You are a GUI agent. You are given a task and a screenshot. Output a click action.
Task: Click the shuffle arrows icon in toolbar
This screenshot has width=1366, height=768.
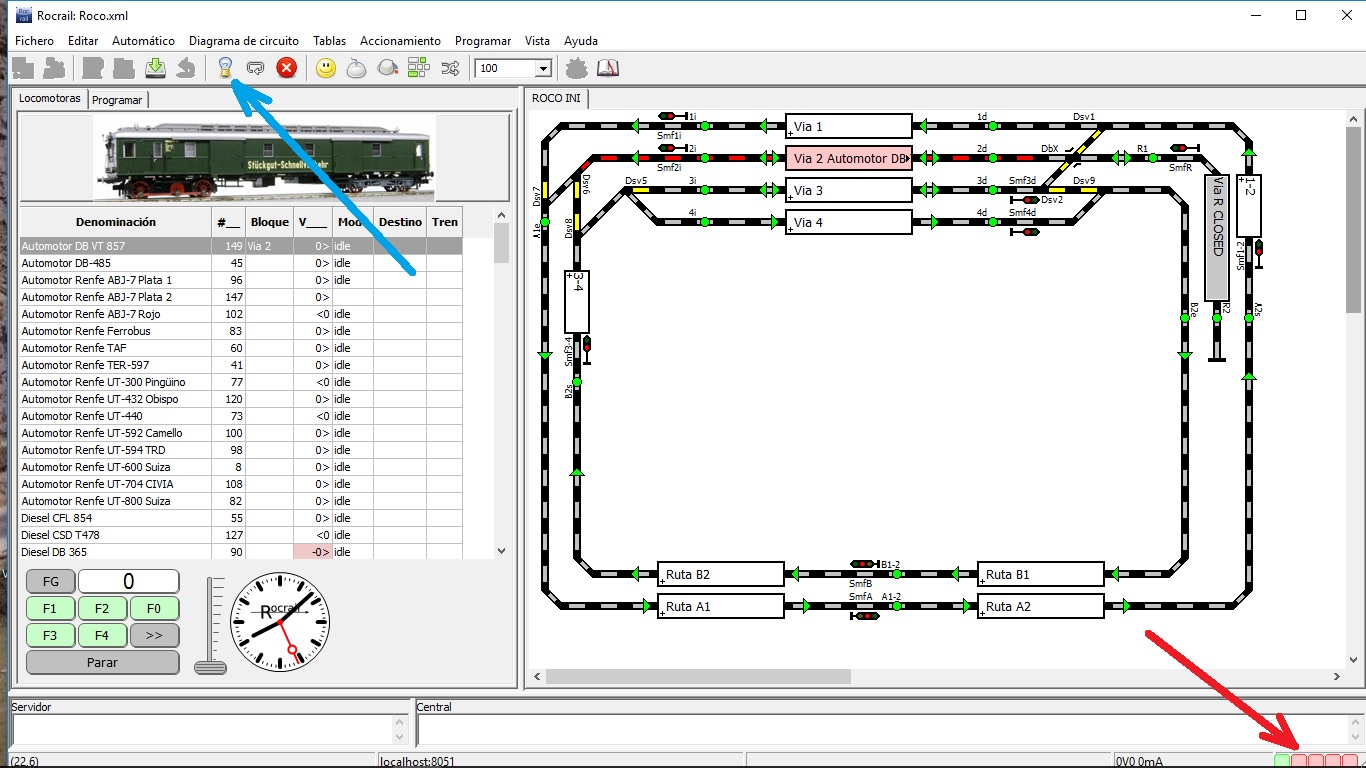(450, 68)
